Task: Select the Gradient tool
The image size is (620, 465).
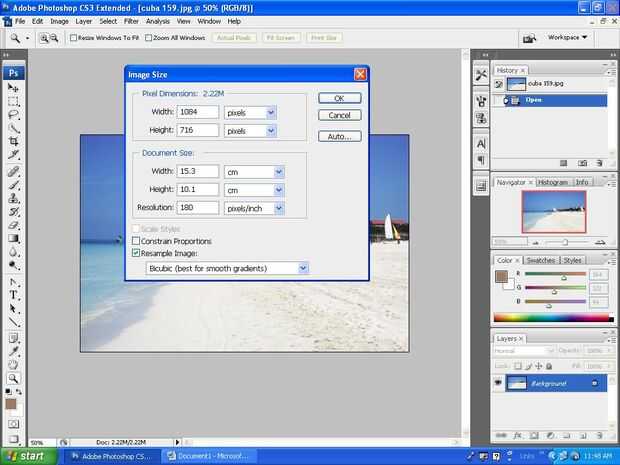Action: tap(13, 238)
